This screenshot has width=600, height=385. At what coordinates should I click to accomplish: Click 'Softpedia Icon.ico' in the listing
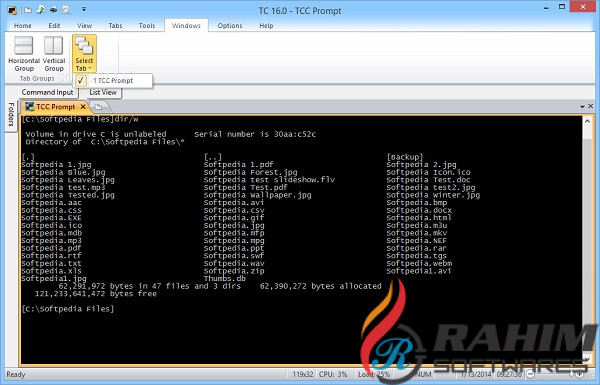429,172
